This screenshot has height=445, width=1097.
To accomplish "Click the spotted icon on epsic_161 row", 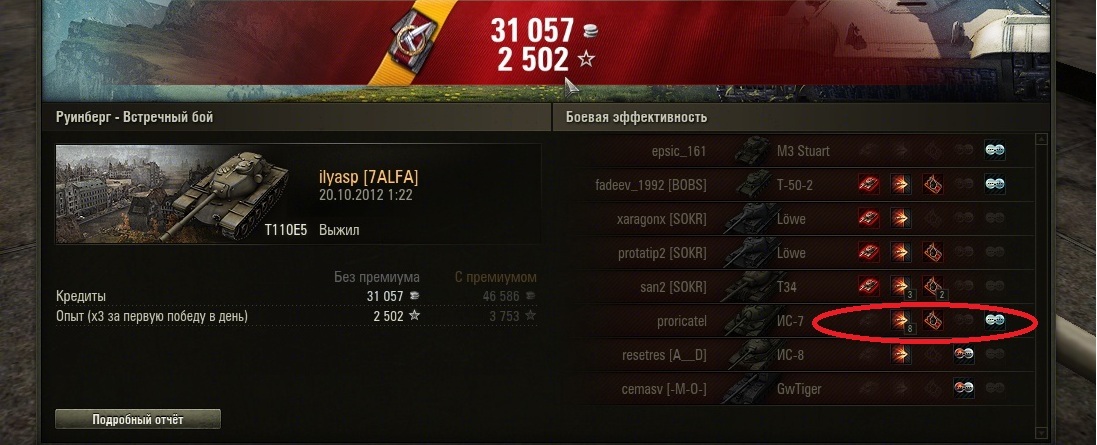I will click(x=995, y=150).
